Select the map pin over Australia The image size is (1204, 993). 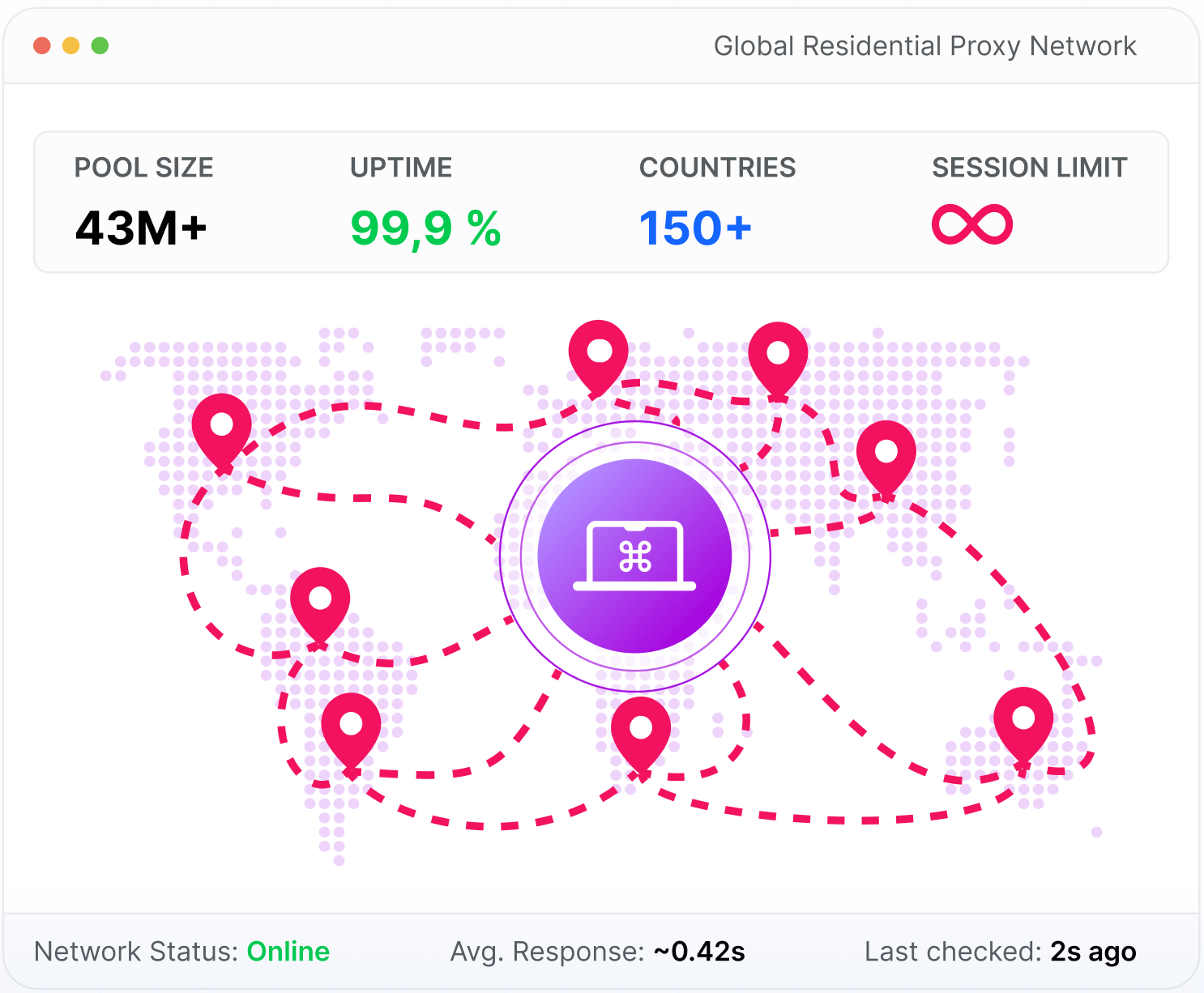click(x=1023, y=726)
